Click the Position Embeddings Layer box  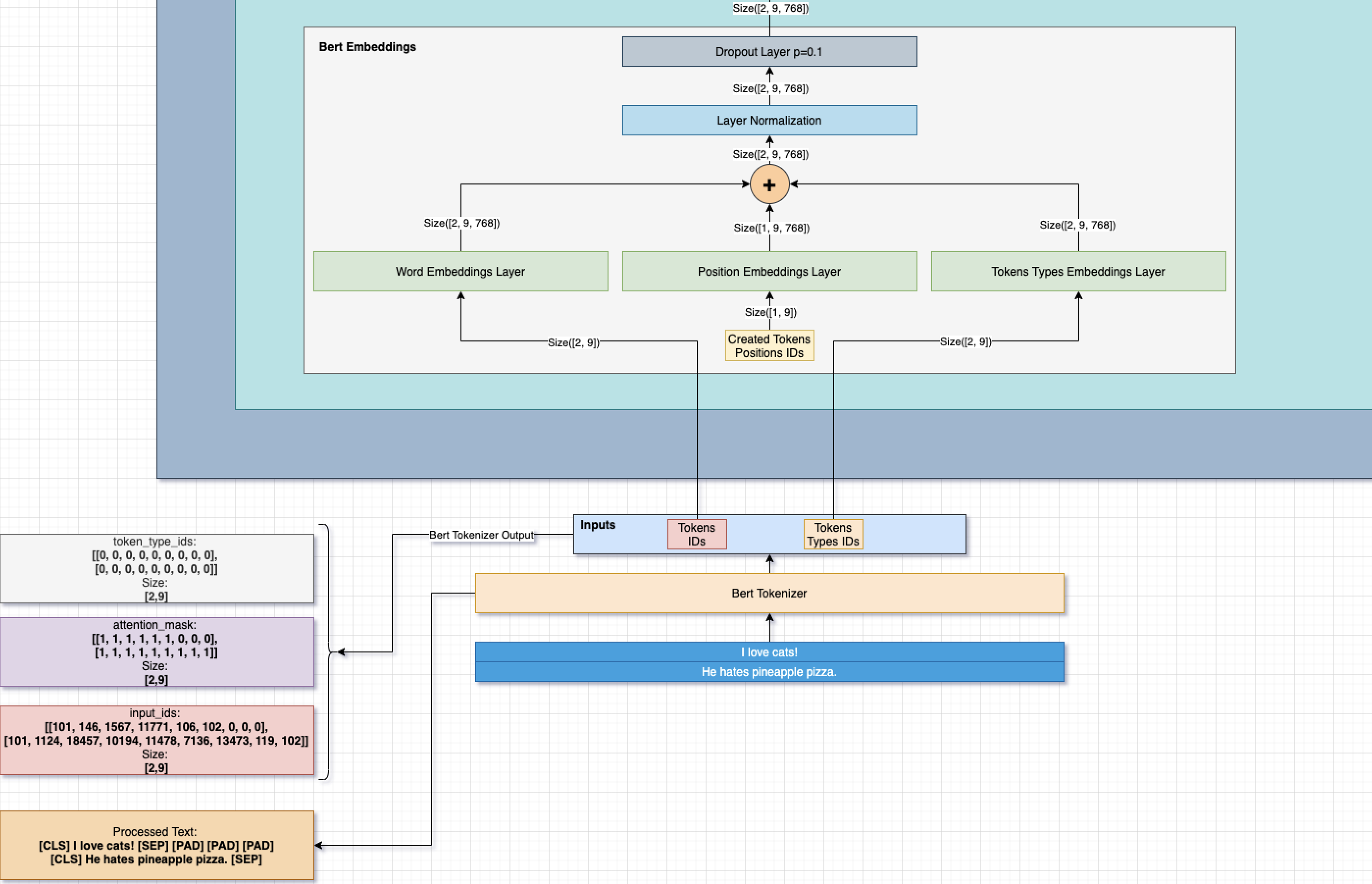click(769, 271)
